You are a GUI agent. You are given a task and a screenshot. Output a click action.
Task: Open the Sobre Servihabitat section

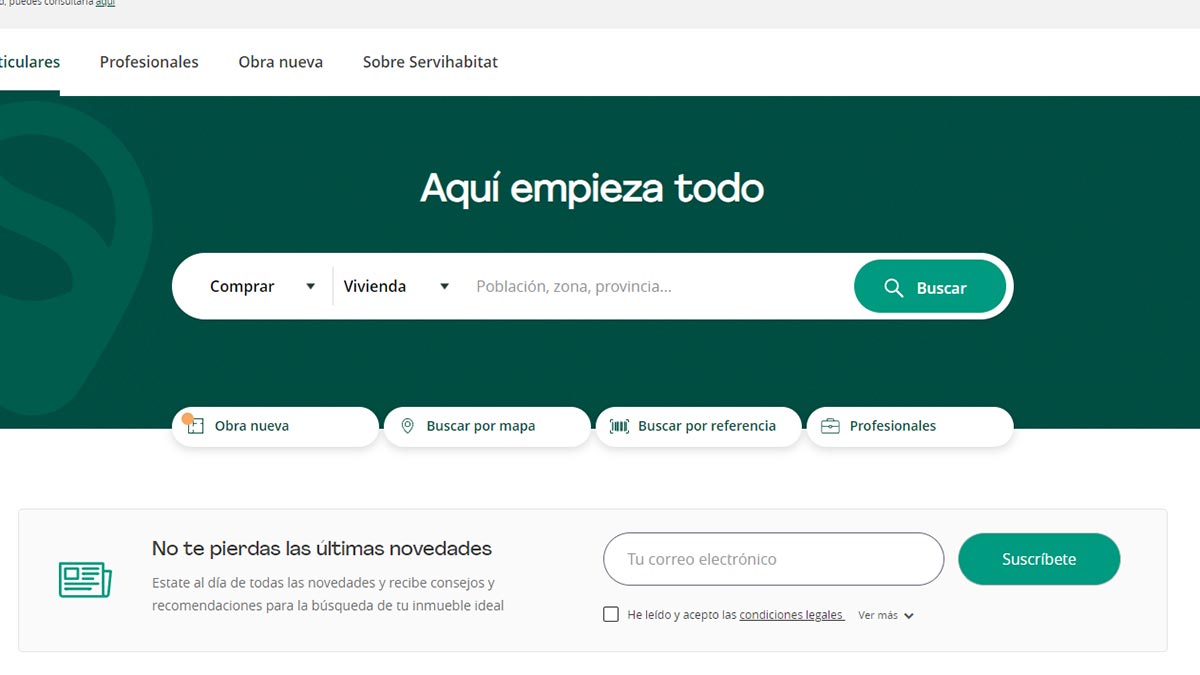click(x=430, y=62)
